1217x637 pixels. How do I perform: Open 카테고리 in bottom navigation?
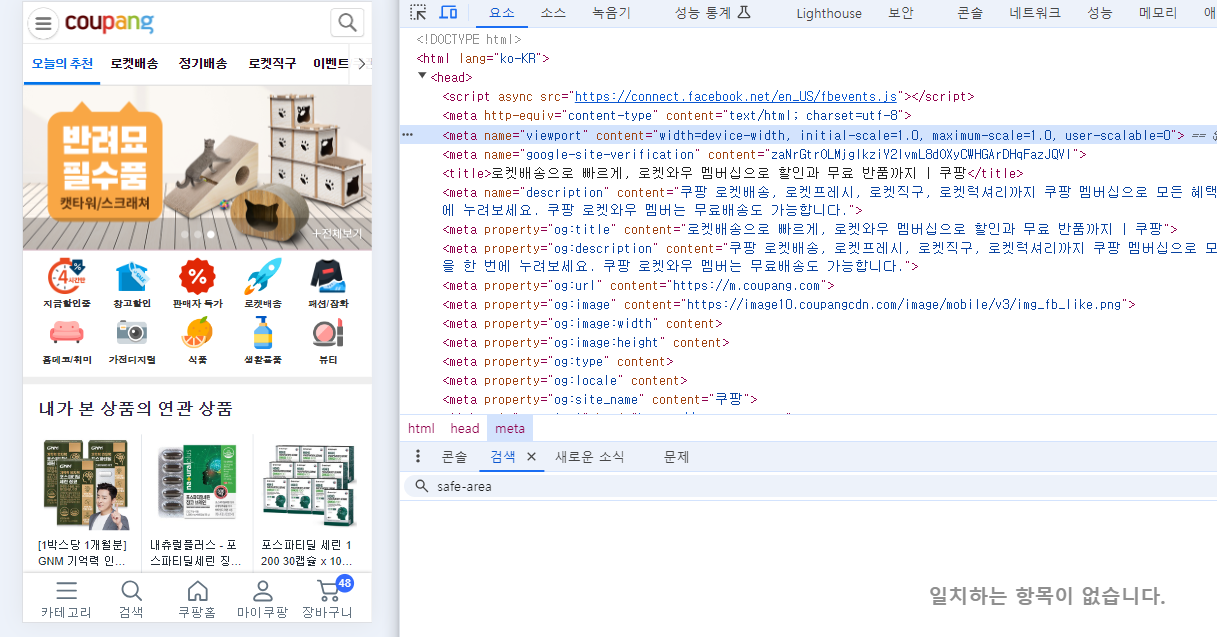click(x=66, y=599)
